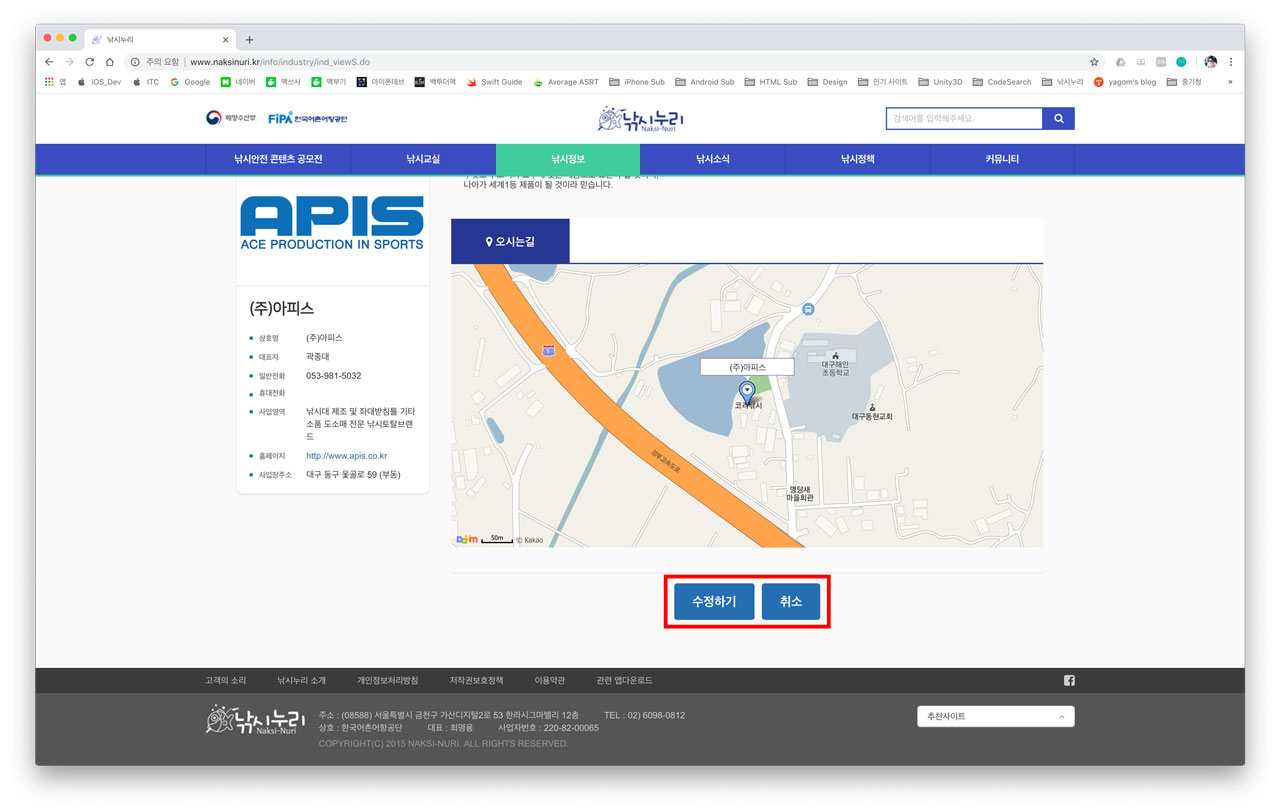Click the blue search magnifier button

[x=1058, y=119]
